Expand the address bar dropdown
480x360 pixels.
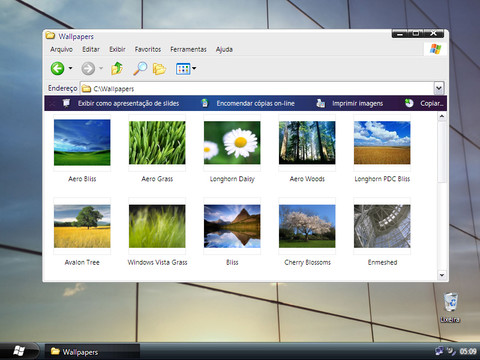[x=439, y=88]
